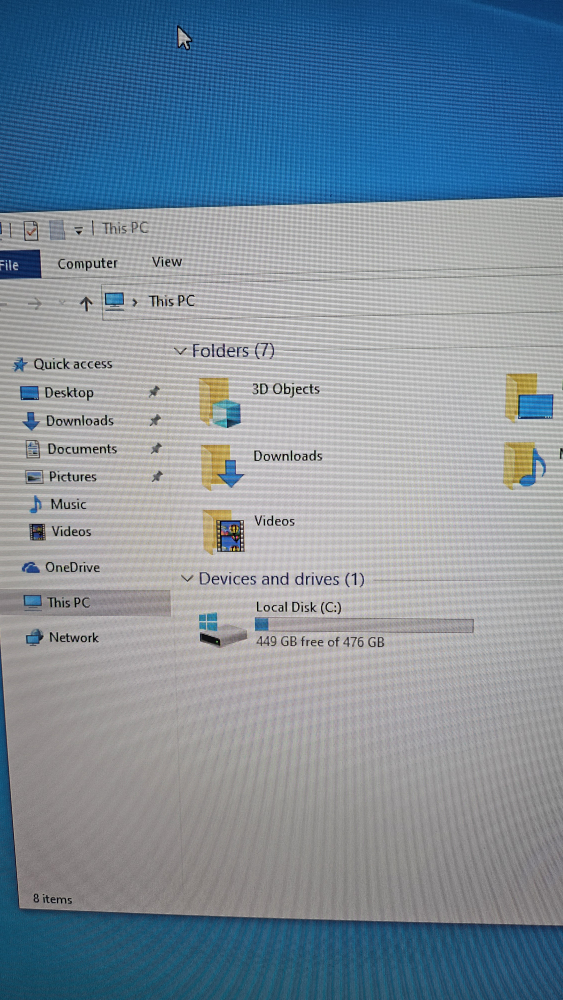This screenshot has height=1000, width=563.
Task: Click the Quick access star icon
Action: point(20,365)
